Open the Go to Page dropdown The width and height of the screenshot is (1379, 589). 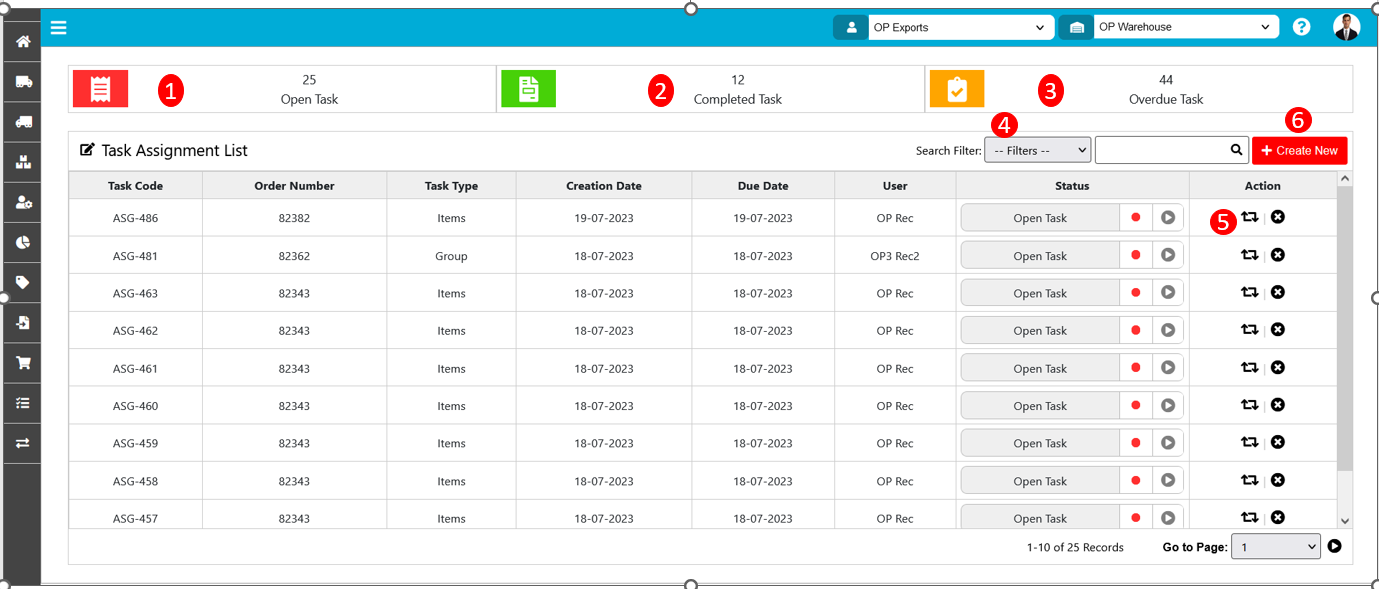coord(1275,547)
